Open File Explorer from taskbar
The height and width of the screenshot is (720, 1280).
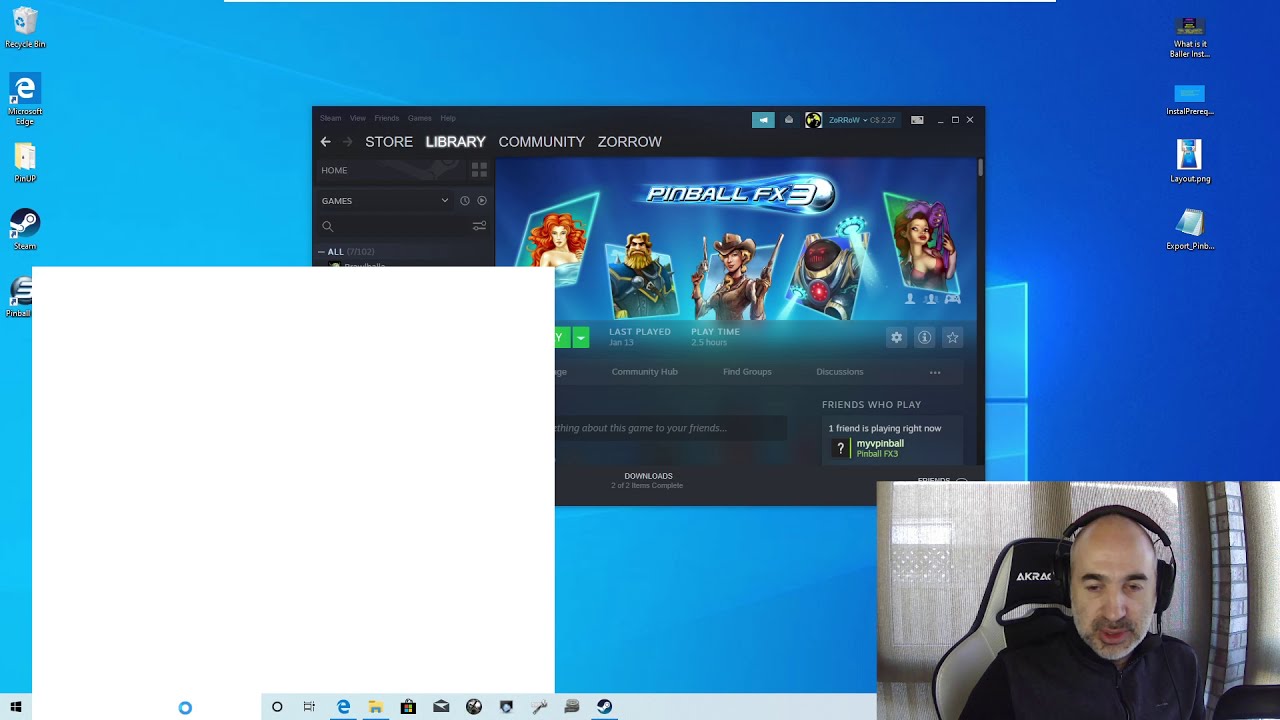tap(375, 707)
